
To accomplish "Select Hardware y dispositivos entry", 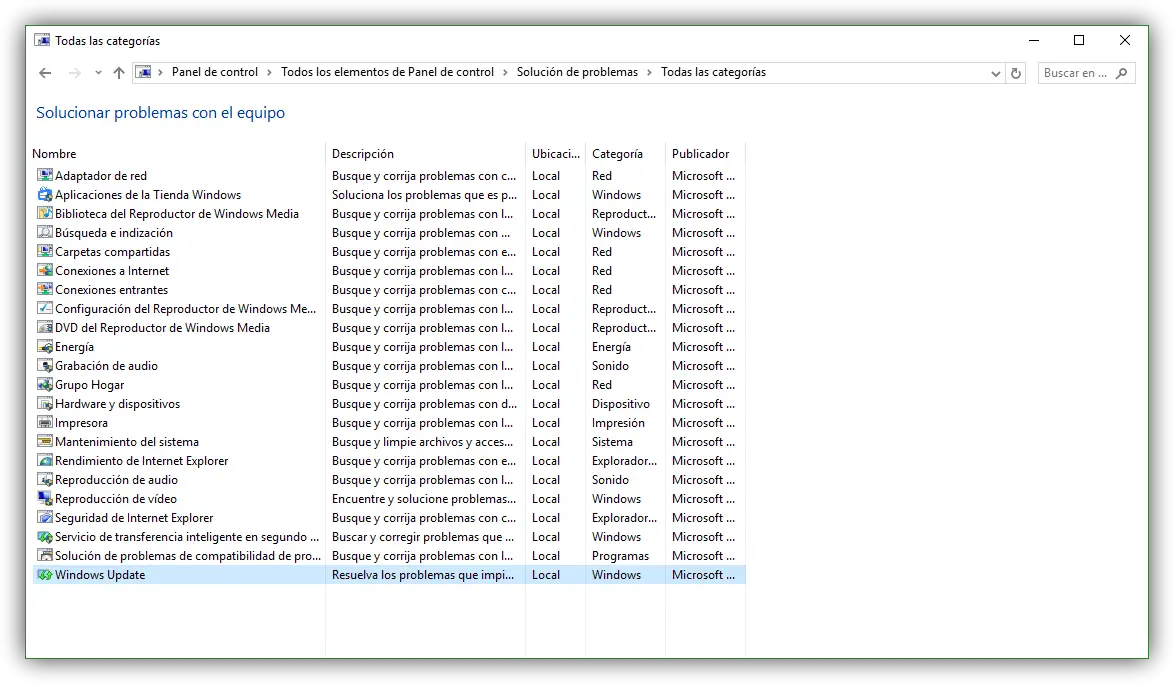I will point(118,404).
